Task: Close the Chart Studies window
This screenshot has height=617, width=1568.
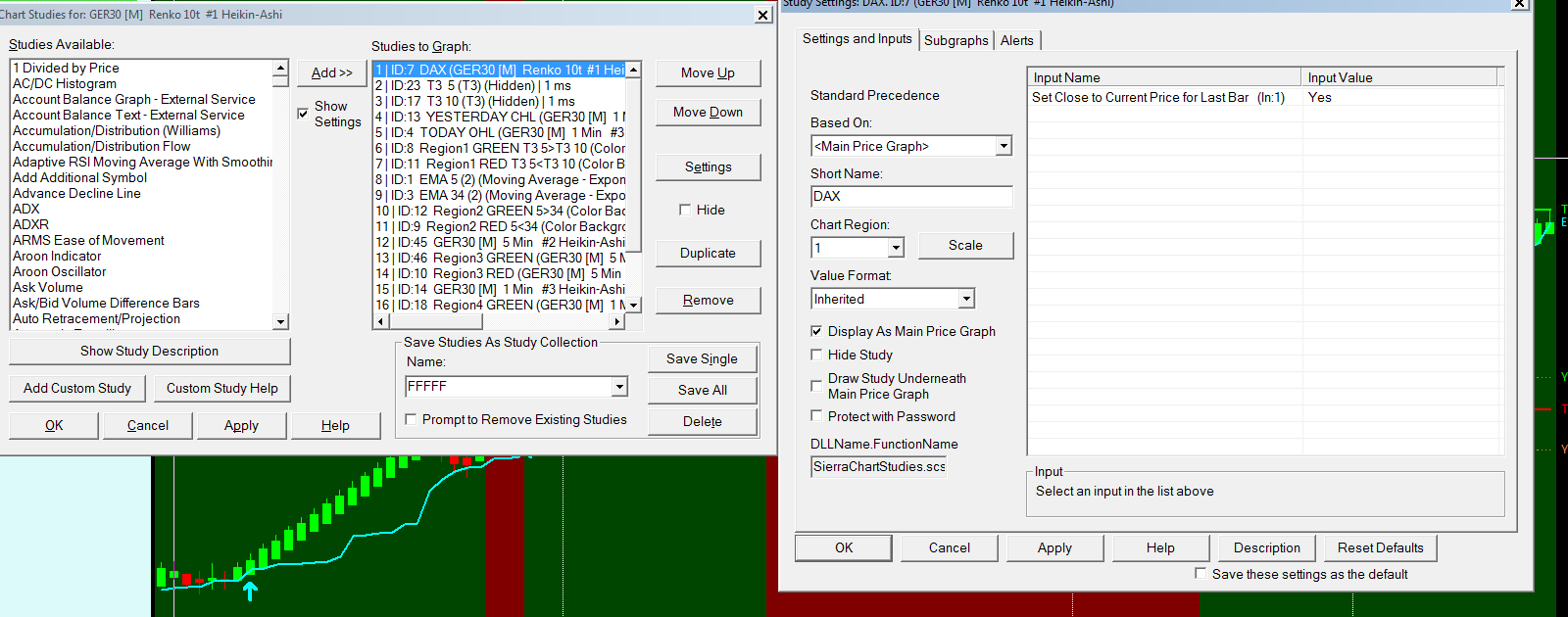Action: click(763, 15)
